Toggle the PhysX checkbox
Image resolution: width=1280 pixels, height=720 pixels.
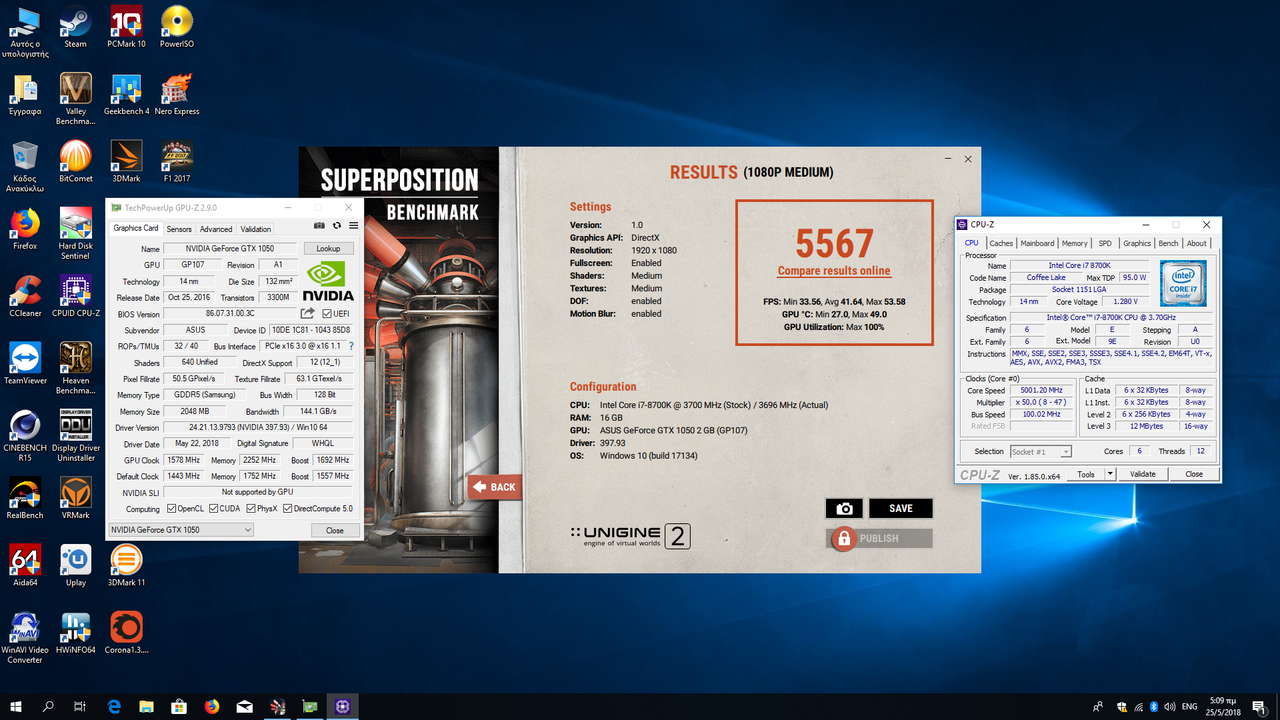click(250, 509)
